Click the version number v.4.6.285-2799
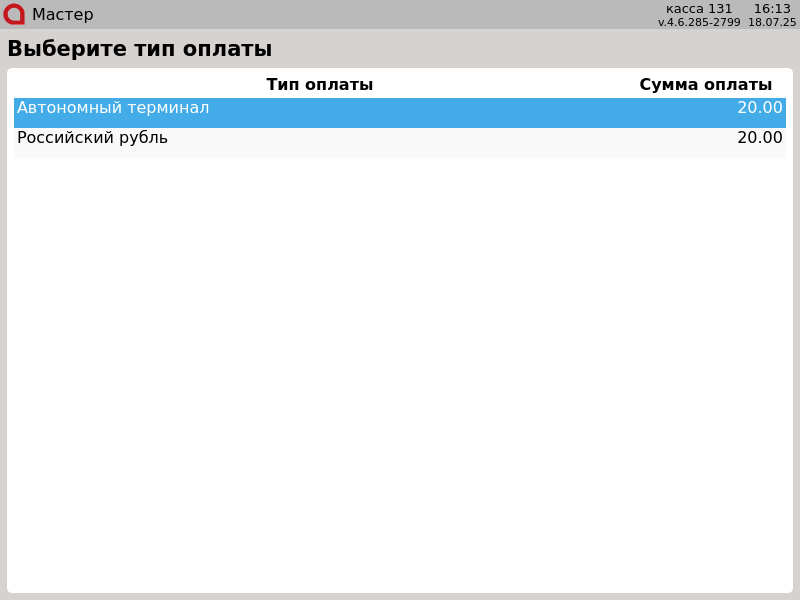 pyautogui.click(x=699, y=22)
